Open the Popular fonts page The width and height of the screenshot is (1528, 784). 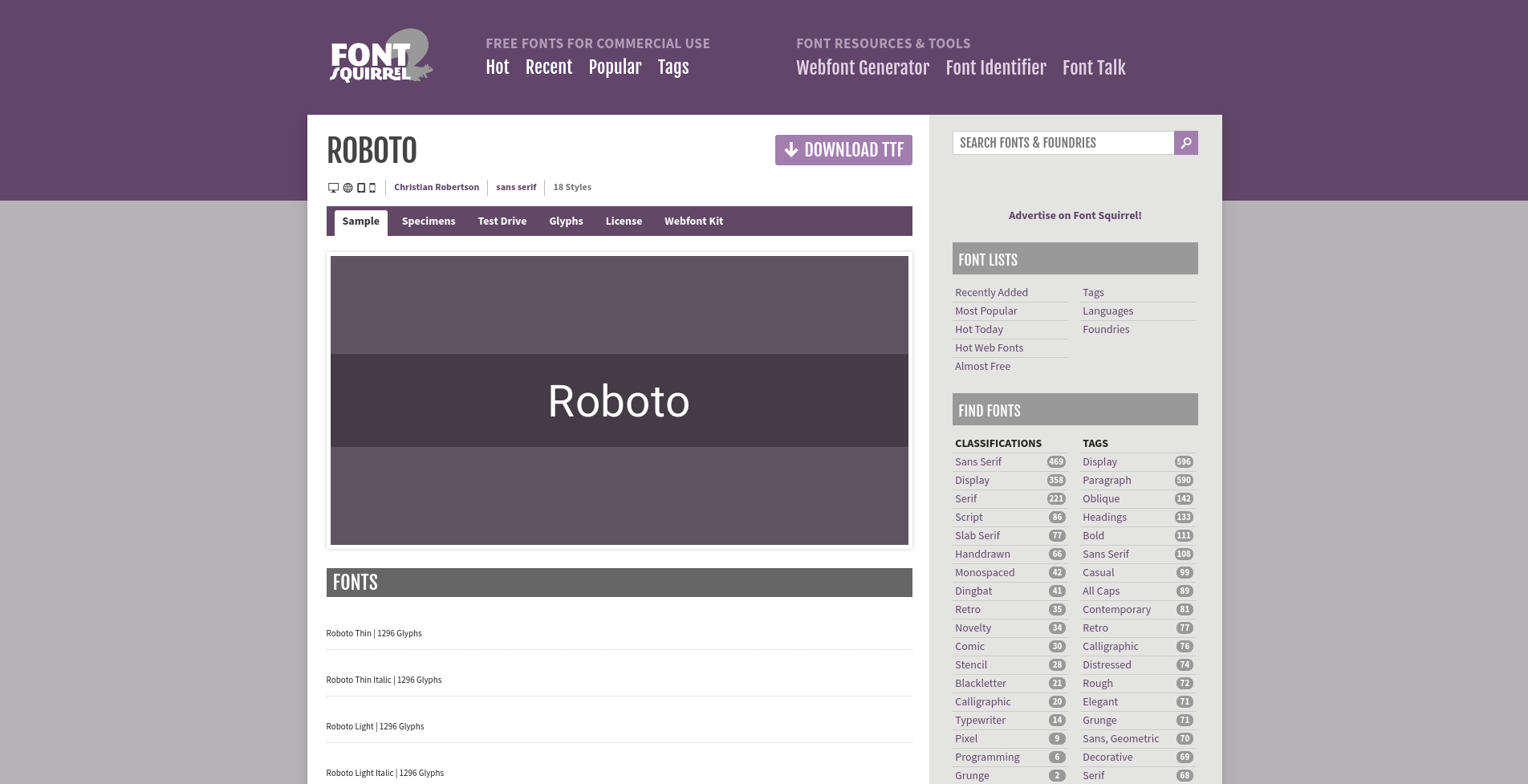(x=615, y=67)
